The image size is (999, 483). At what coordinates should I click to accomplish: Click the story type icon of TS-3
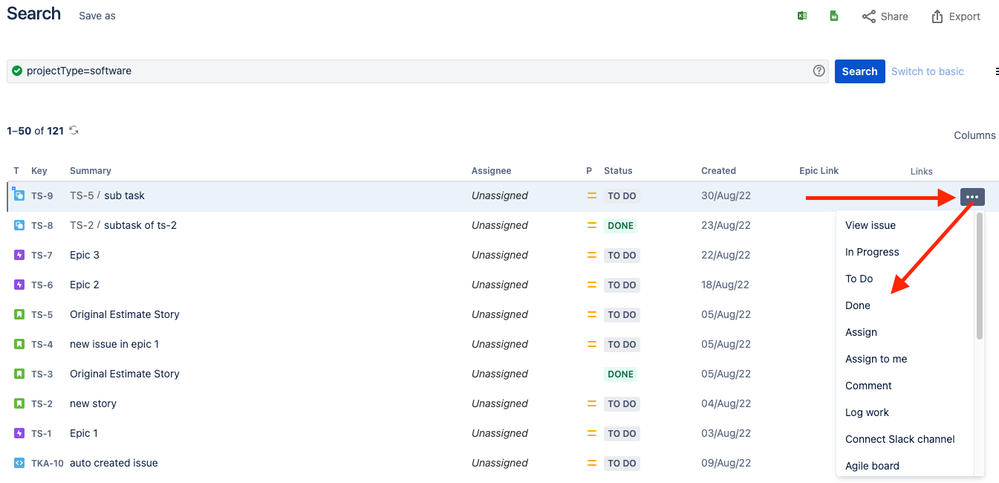tap(19, 374)
